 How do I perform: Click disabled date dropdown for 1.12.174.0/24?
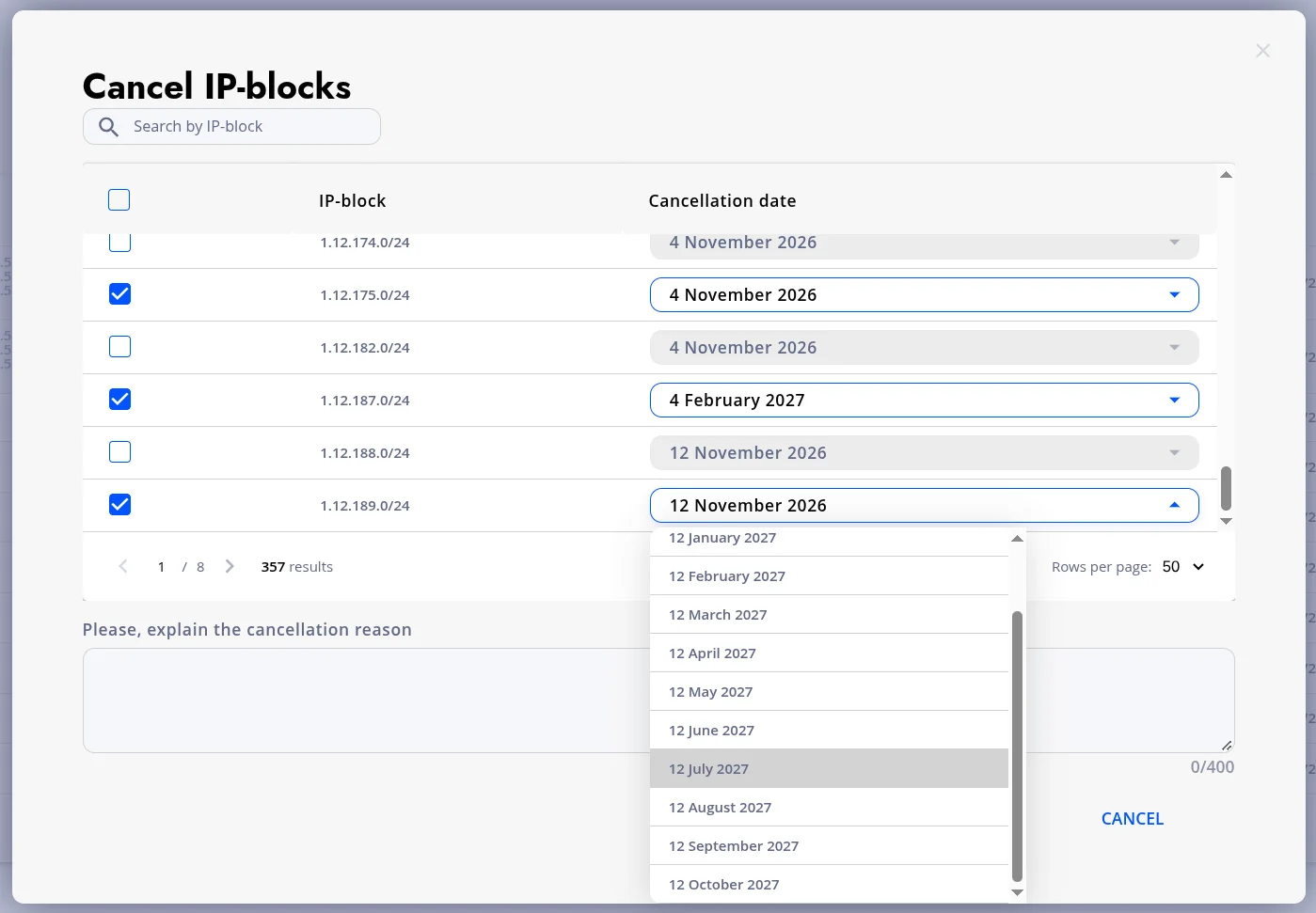[924, 244]
